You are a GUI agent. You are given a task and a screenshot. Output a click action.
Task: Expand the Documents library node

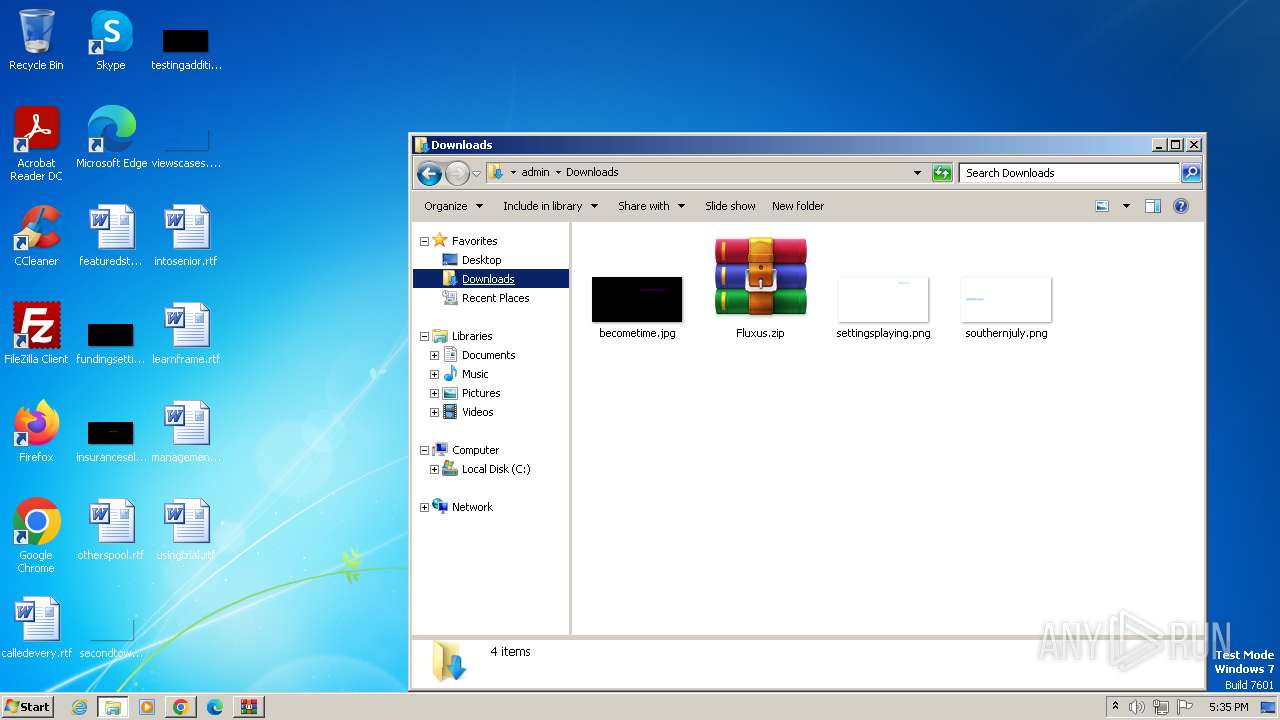click(434, 355)
